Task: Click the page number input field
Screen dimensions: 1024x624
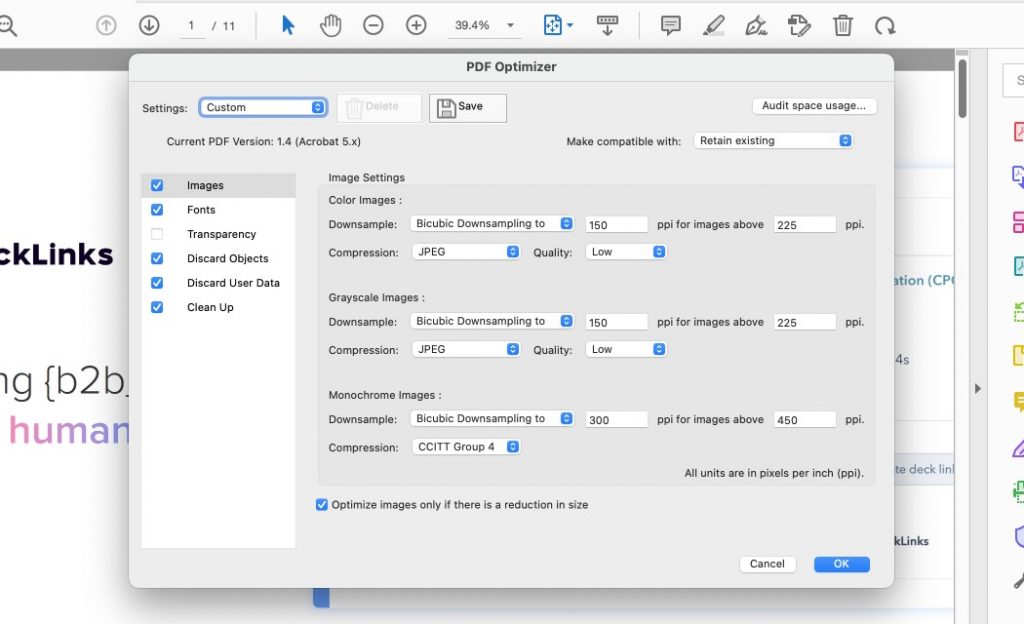Action: 195,25
